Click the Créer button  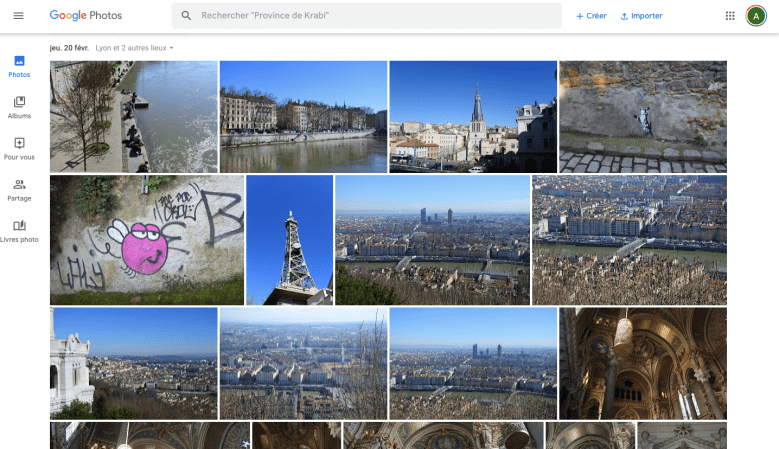[591, 16]
